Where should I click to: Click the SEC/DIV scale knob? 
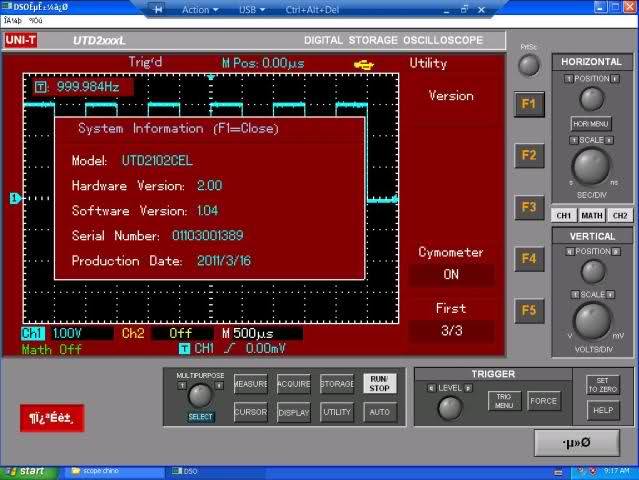591,166
